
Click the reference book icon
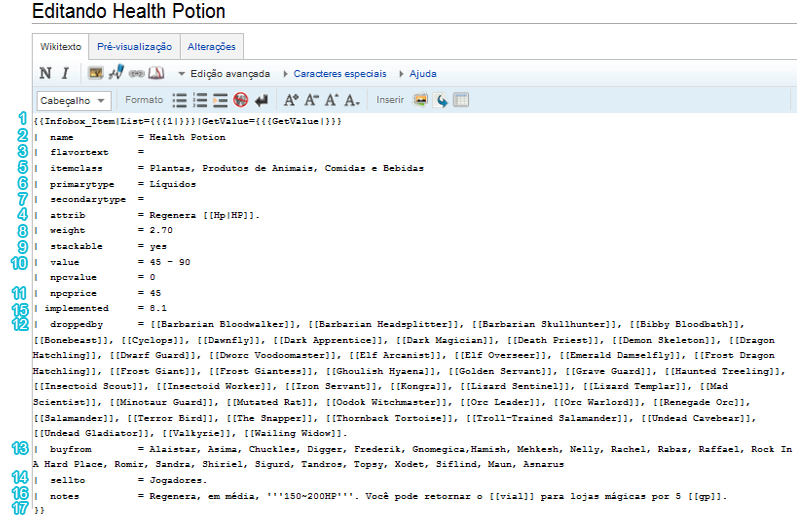point(156,73)
